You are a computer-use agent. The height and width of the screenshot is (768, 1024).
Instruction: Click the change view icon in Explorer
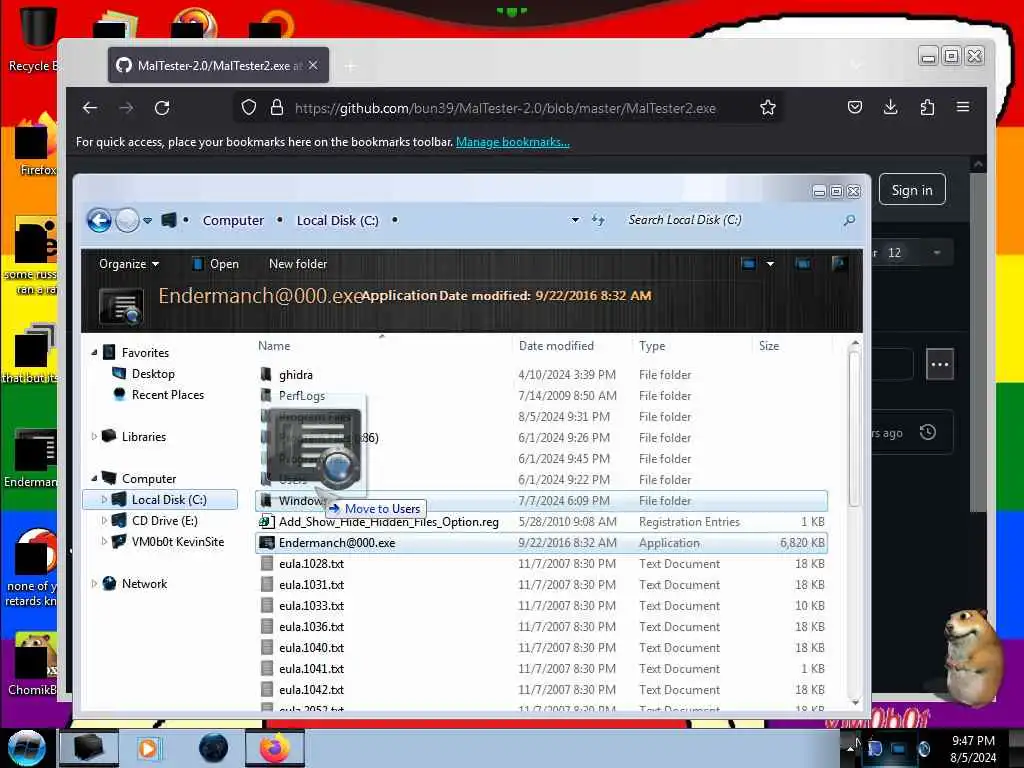748,264
